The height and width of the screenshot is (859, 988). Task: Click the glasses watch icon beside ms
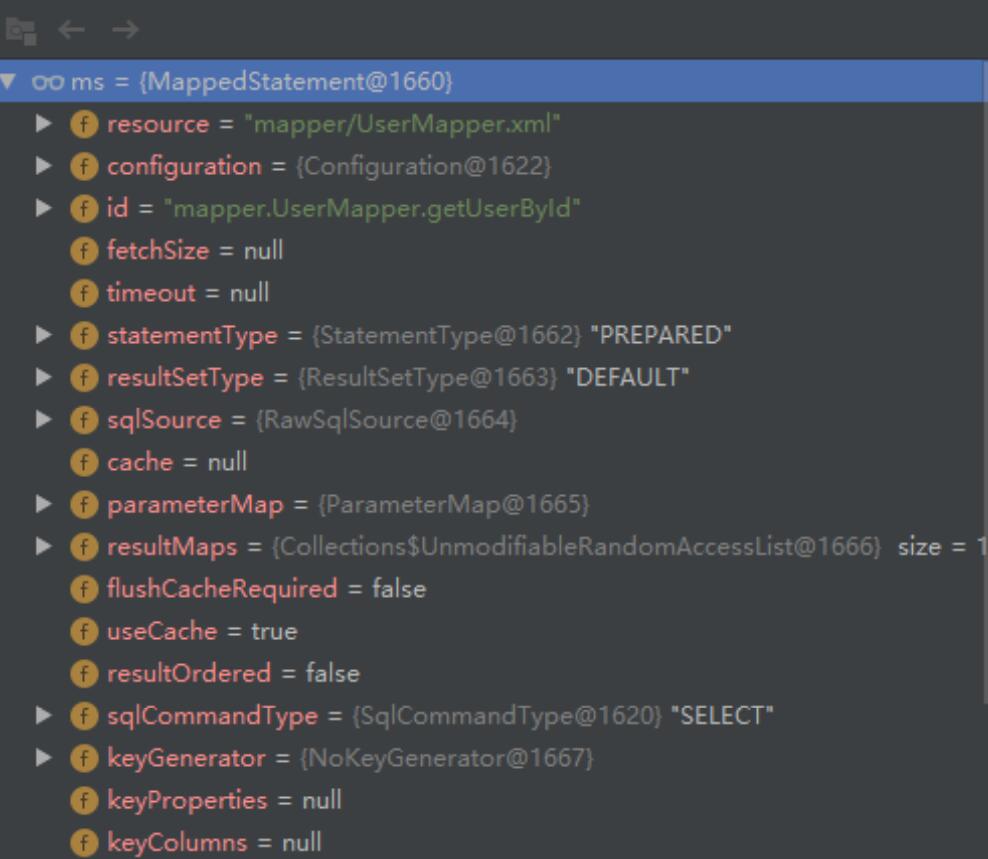50,82
